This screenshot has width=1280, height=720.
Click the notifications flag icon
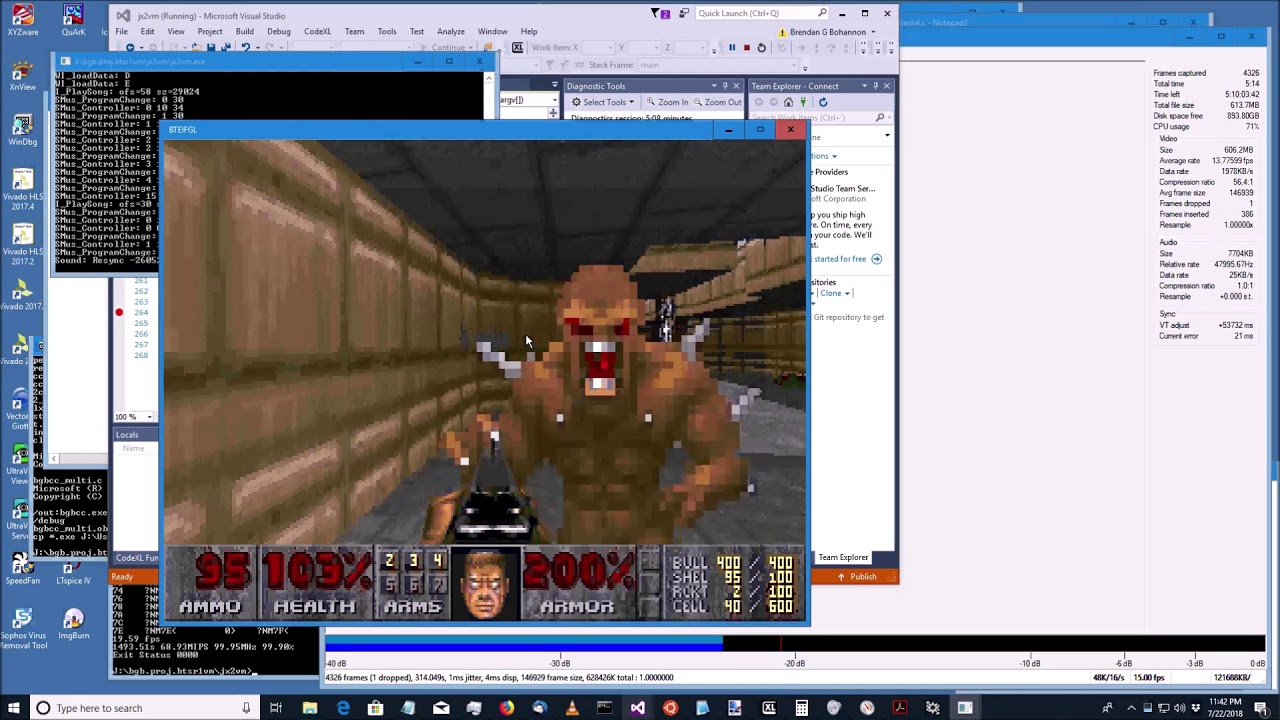pyautogui.click(x=657, y=13)
